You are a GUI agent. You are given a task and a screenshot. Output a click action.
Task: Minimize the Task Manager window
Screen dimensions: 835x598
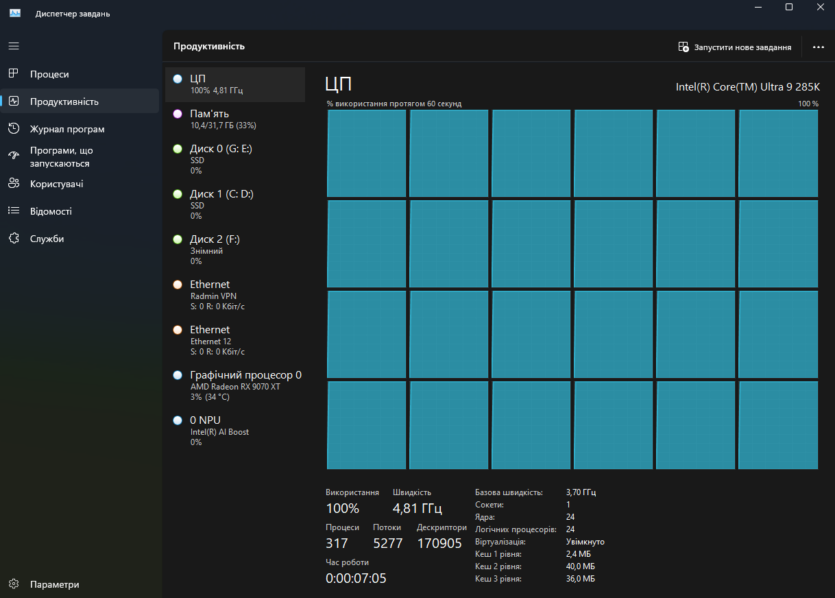pos(758,7)
